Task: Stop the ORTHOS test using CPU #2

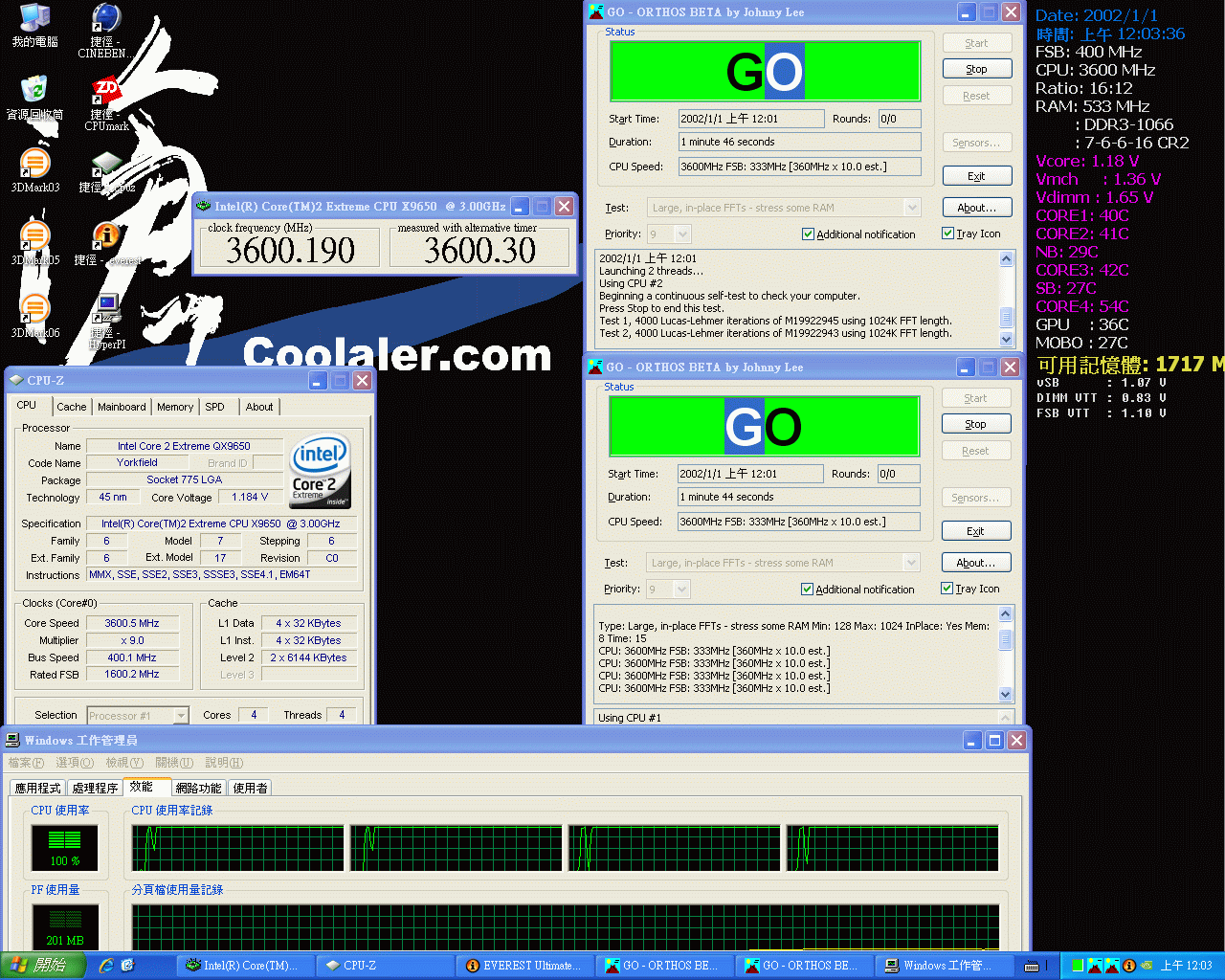Action: pos(977,69)
